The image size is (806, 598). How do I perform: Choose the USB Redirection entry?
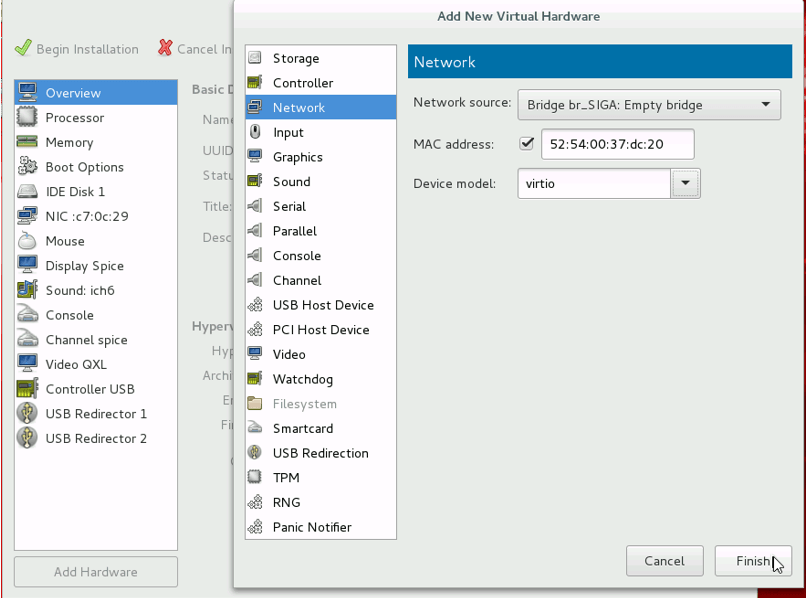click(x=321, y=452)
